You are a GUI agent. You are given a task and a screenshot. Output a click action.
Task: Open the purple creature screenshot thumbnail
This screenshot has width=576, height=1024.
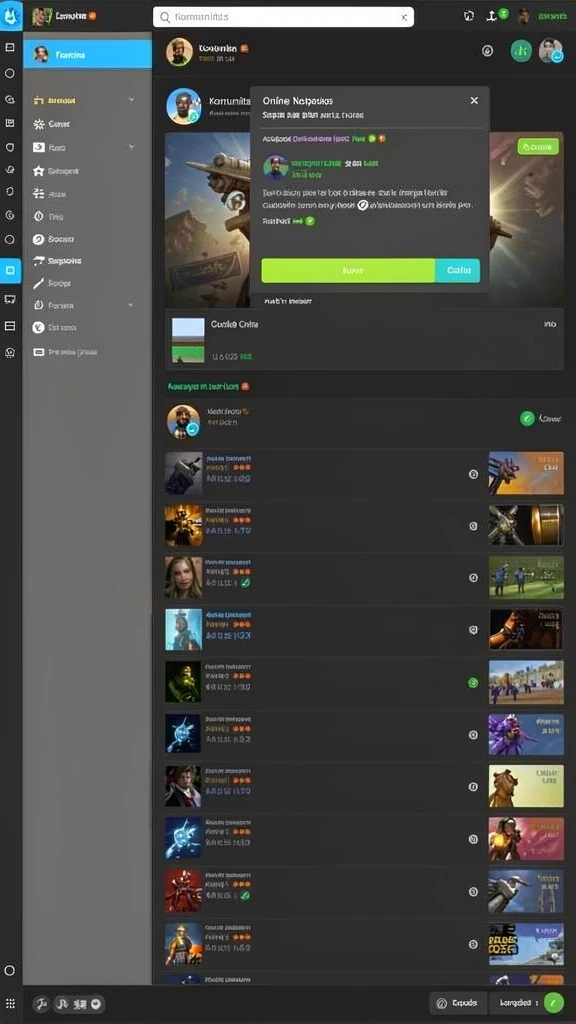coord(526,734)
